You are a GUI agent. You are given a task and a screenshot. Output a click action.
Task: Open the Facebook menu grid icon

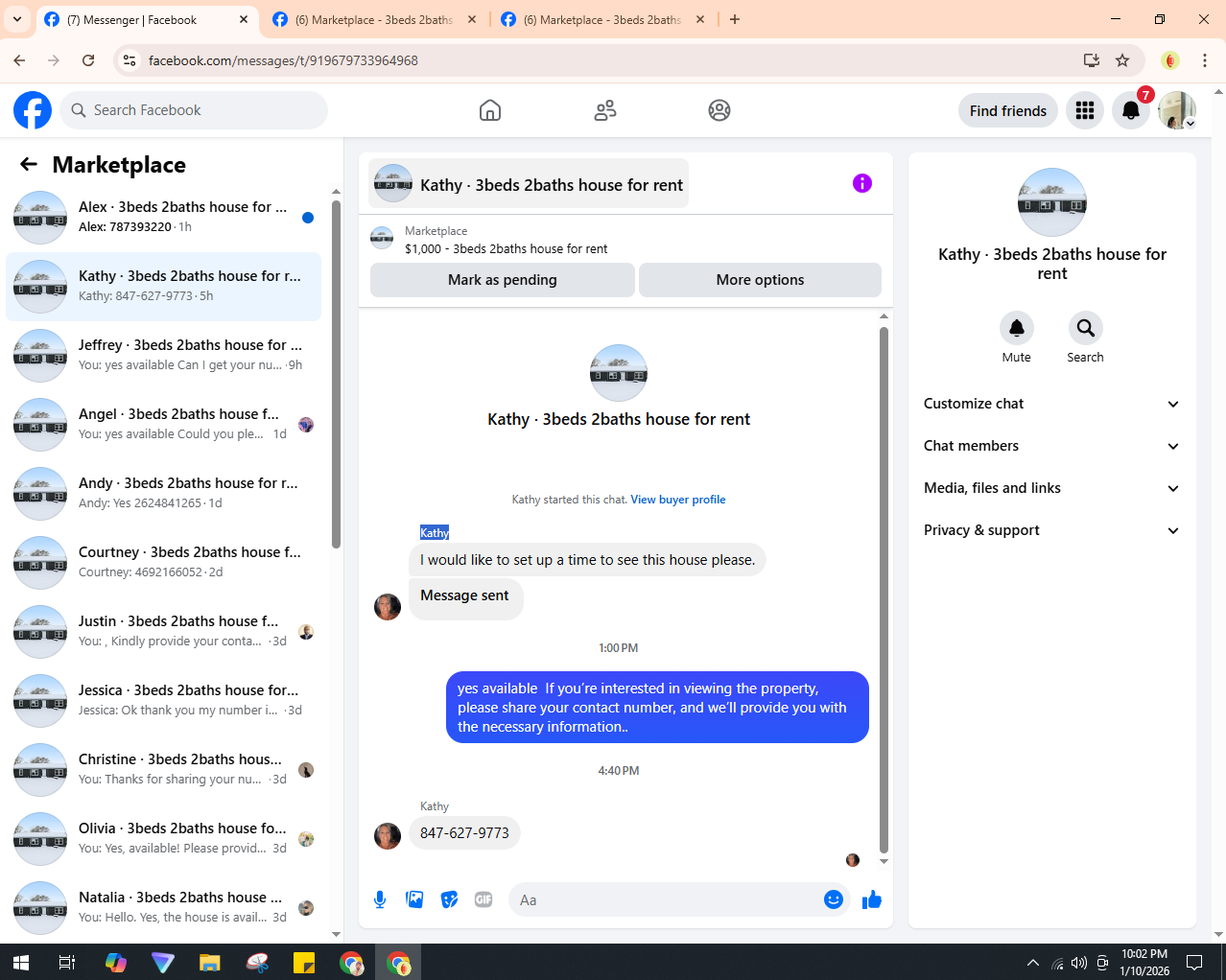click(1085, 110)
